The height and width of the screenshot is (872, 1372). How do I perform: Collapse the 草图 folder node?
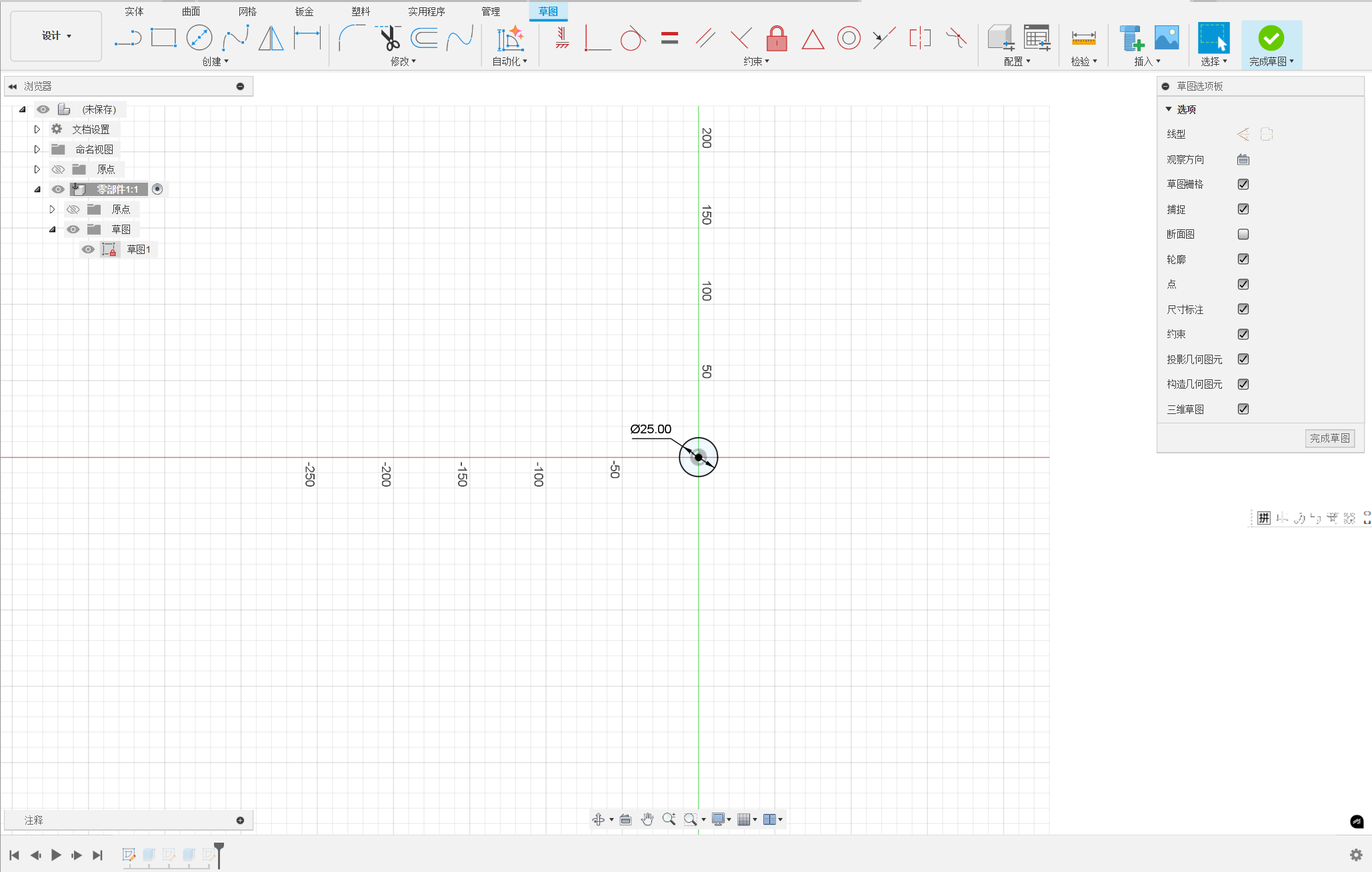click(52, 229)
